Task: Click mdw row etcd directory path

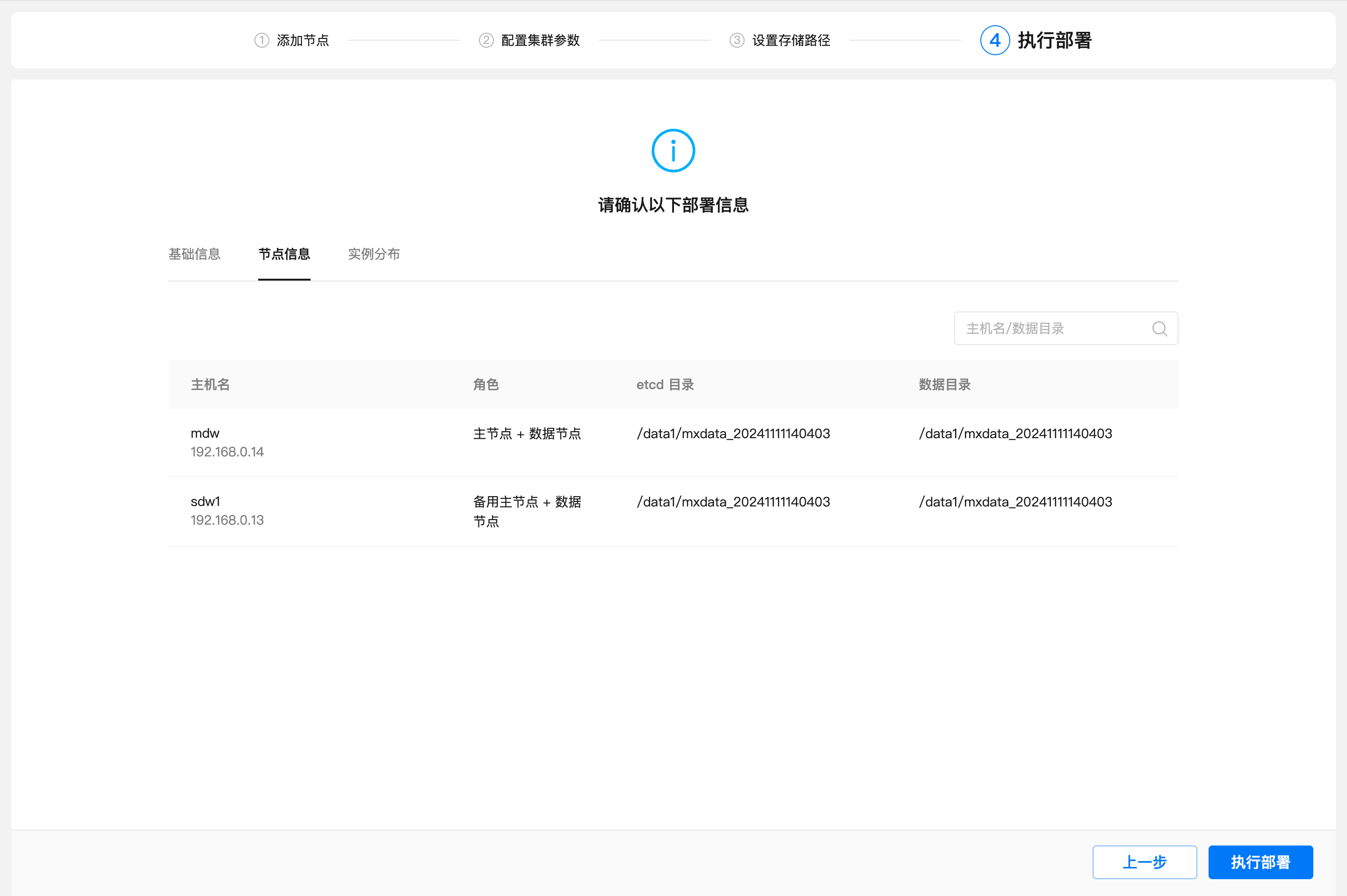Action: (x=733, y=434)
